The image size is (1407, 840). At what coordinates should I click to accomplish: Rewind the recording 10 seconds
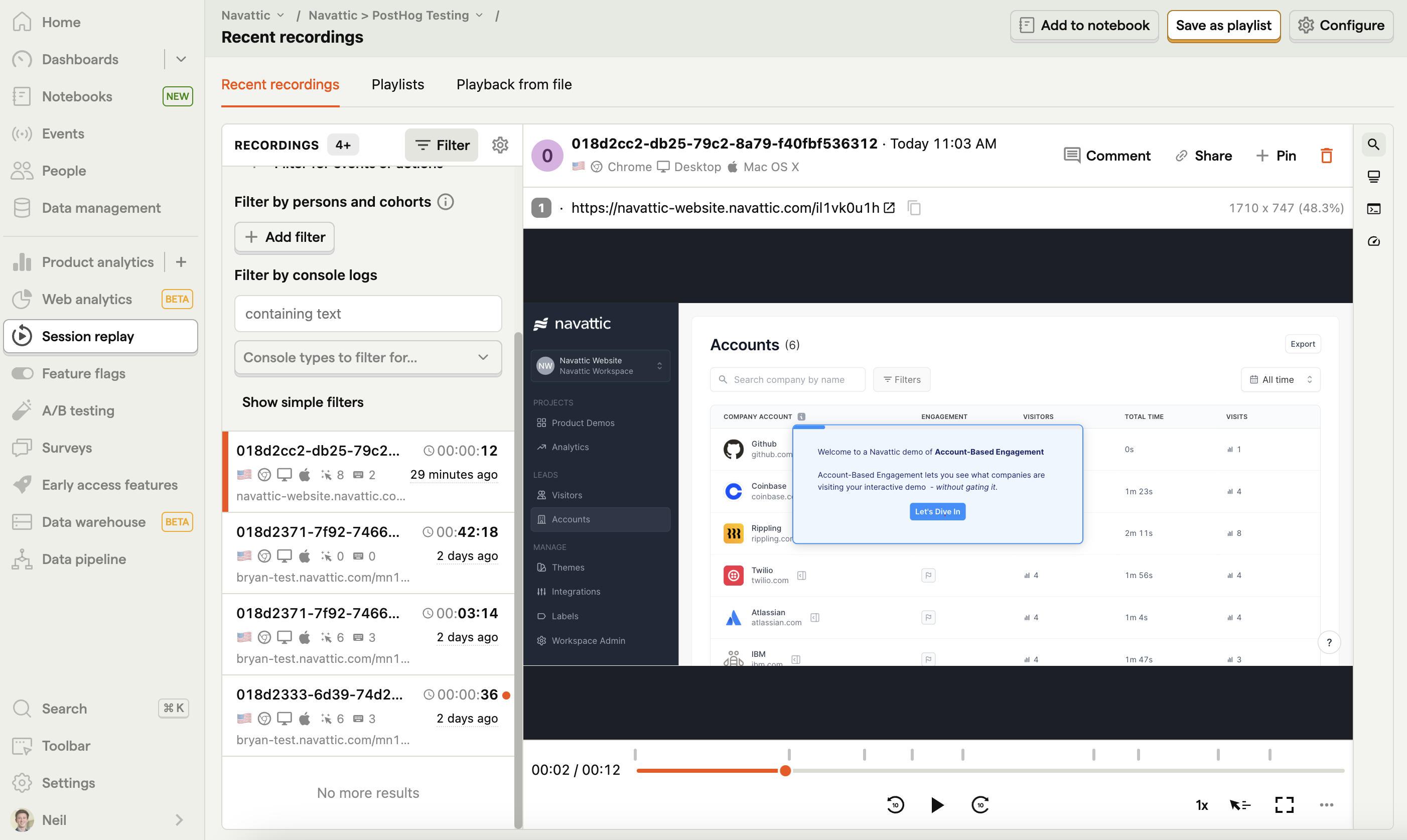[895, 804]
